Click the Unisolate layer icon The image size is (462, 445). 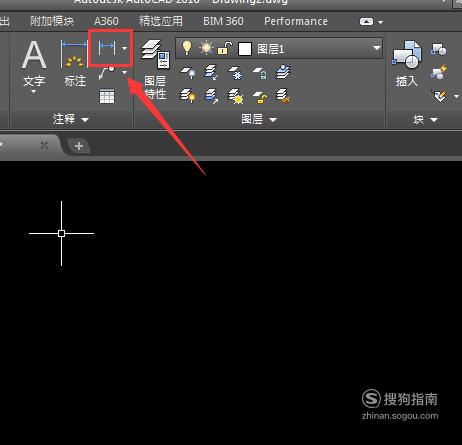(x=211, y=96)
